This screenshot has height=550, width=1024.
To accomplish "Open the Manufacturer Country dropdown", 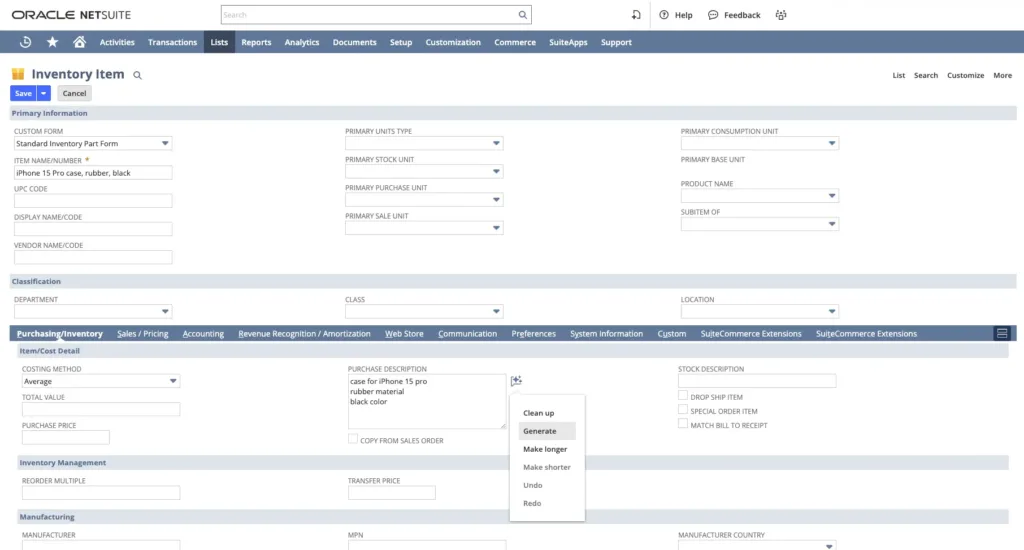I will 829,545.
